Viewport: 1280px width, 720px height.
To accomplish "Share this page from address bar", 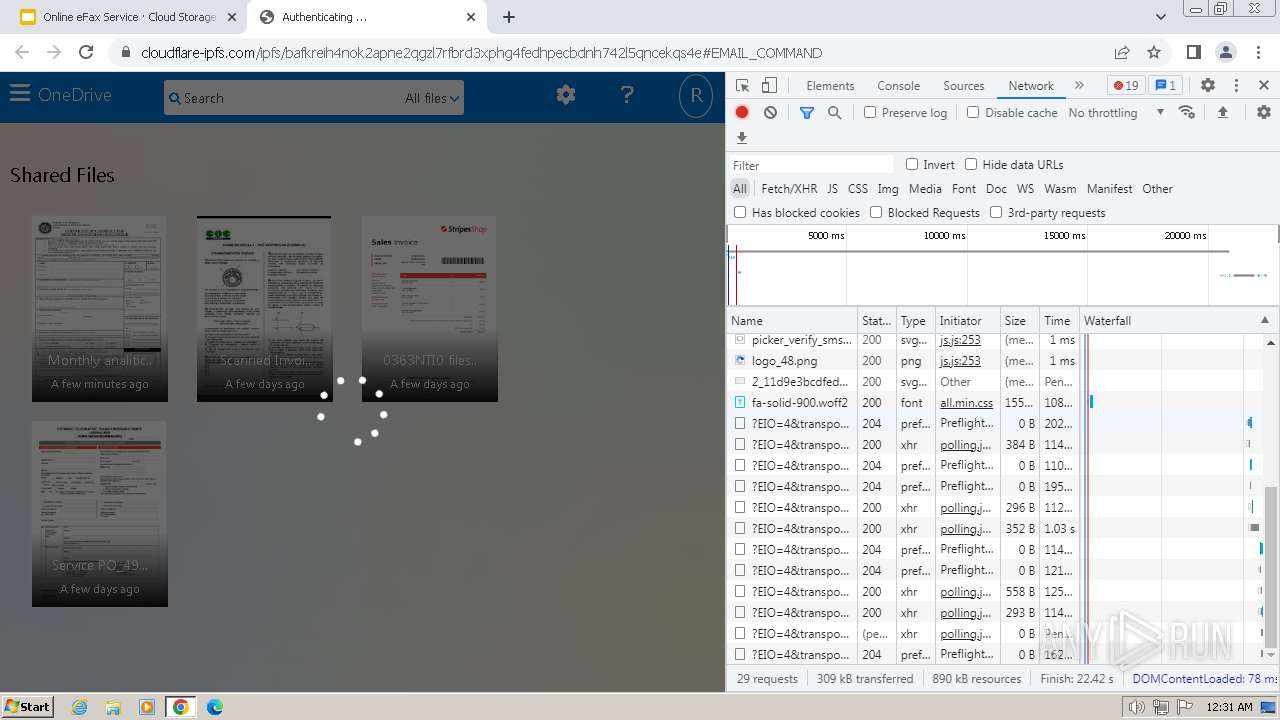I will pyautogui.click(x=1122, y=52).
